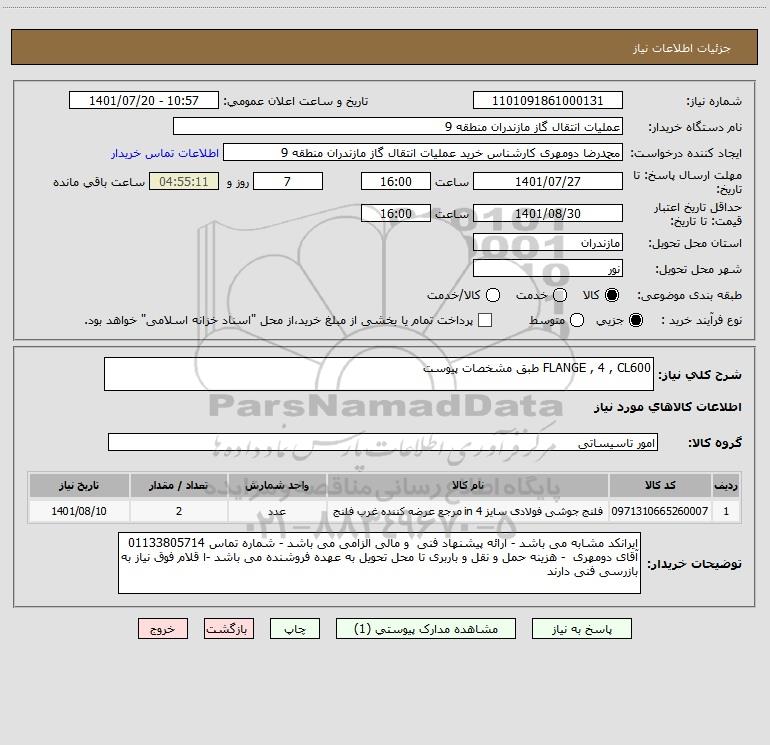Click the مشاهده مدارک پیوستی (1) button
770x745 pixels.
(426, 629)
